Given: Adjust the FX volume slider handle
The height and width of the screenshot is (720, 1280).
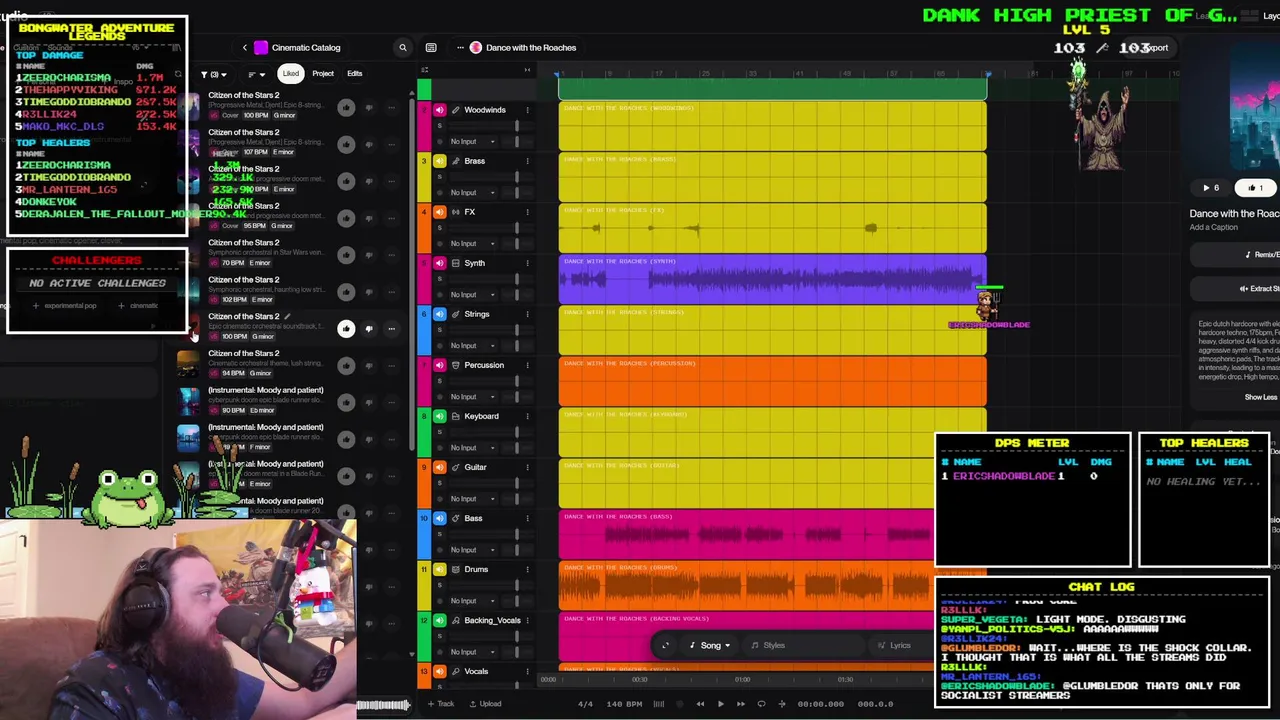Looking at the screenshot, I should 517,228.
